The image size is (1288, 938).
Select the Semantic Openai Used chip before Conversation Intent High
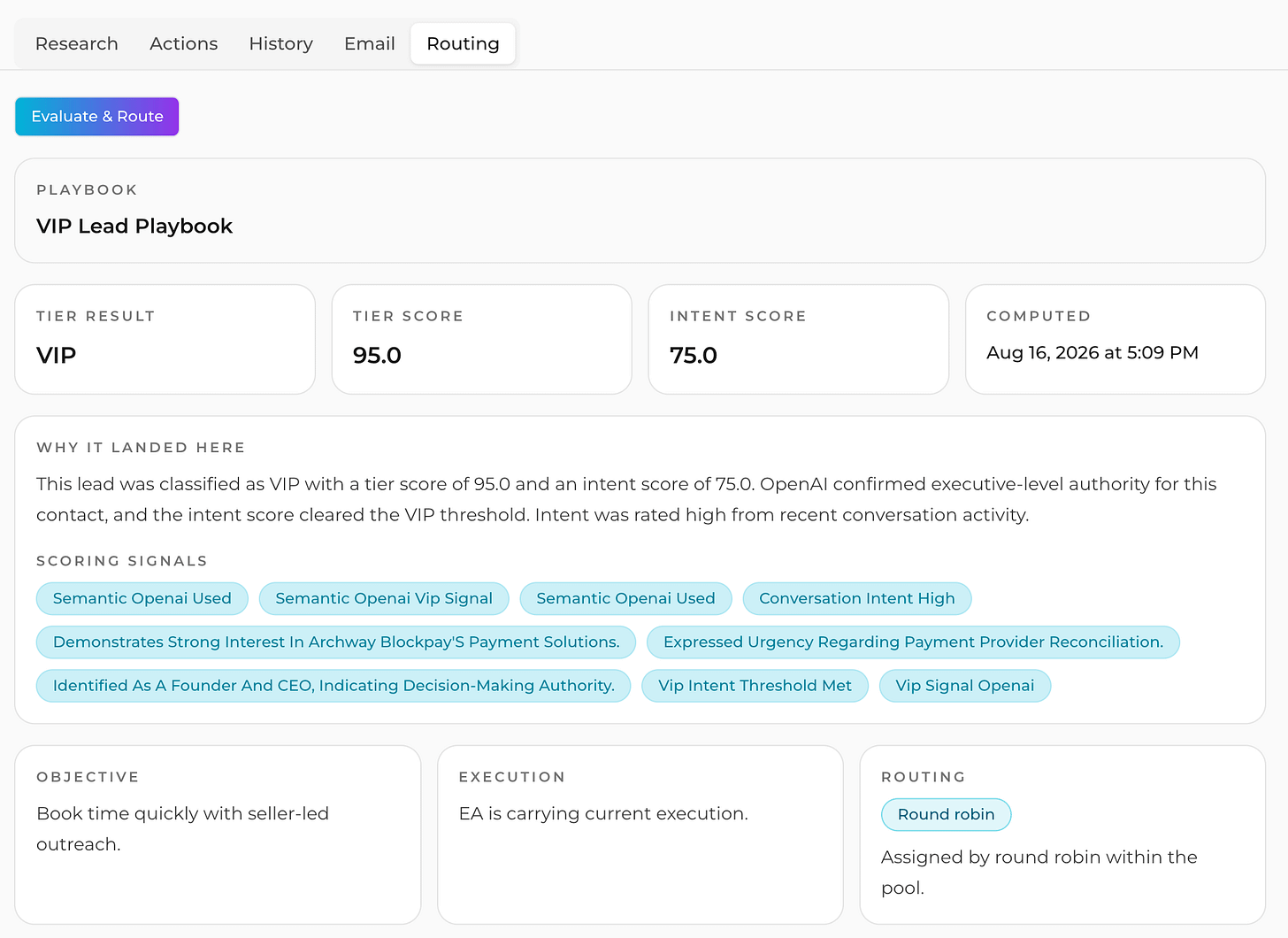(625, 598)
